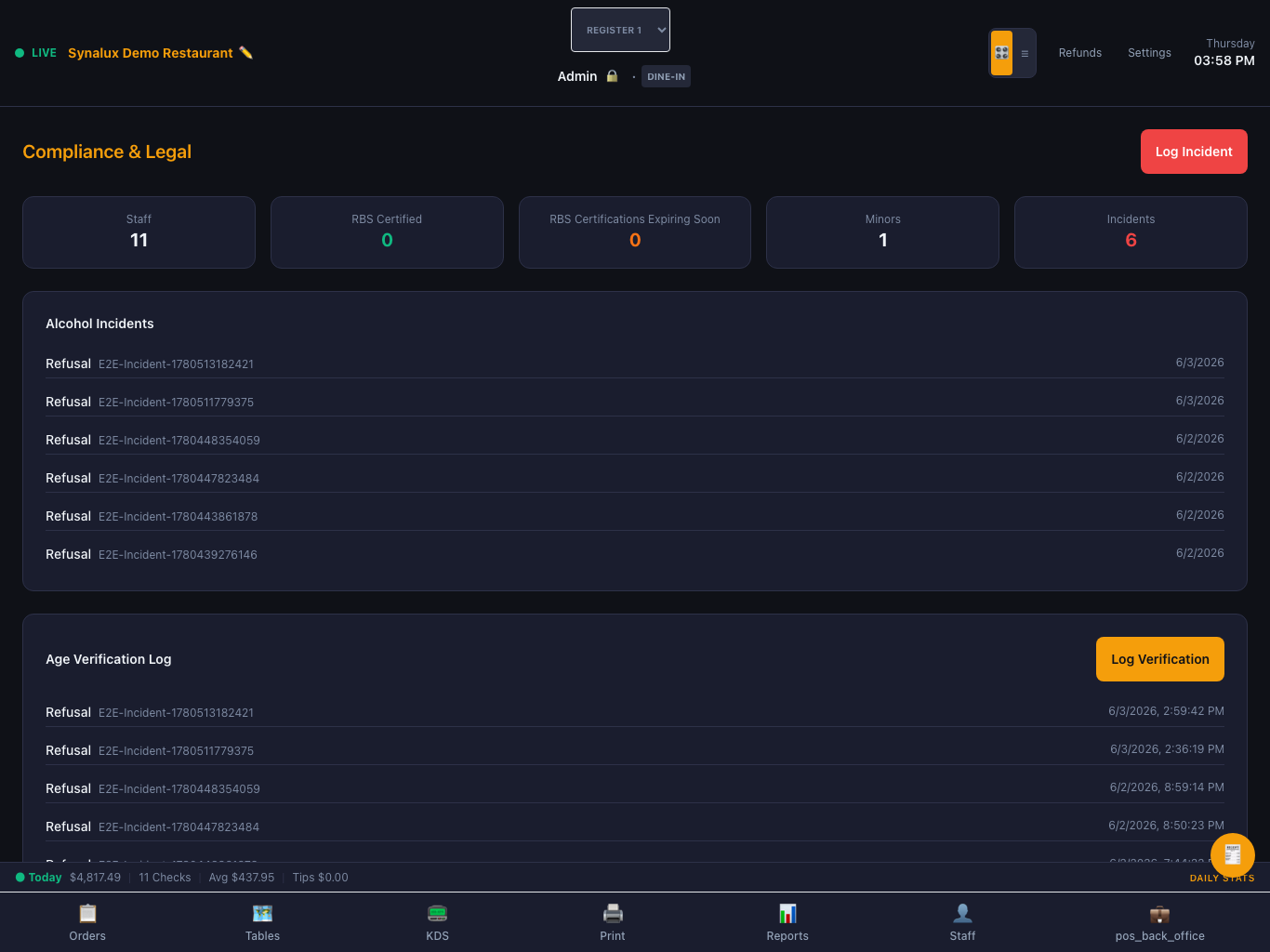Open the Register 1 dropdown

620,30
